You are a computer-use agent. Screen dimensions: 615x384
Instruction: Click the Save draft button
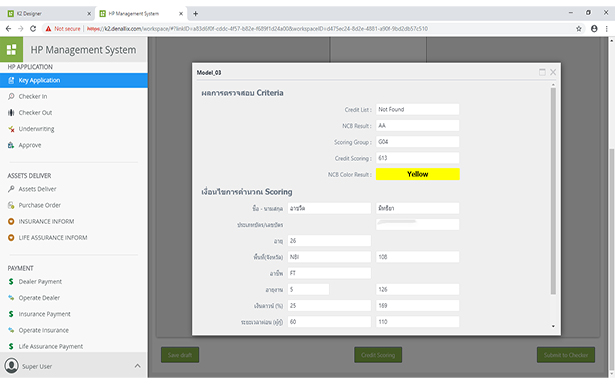point(180,355)
